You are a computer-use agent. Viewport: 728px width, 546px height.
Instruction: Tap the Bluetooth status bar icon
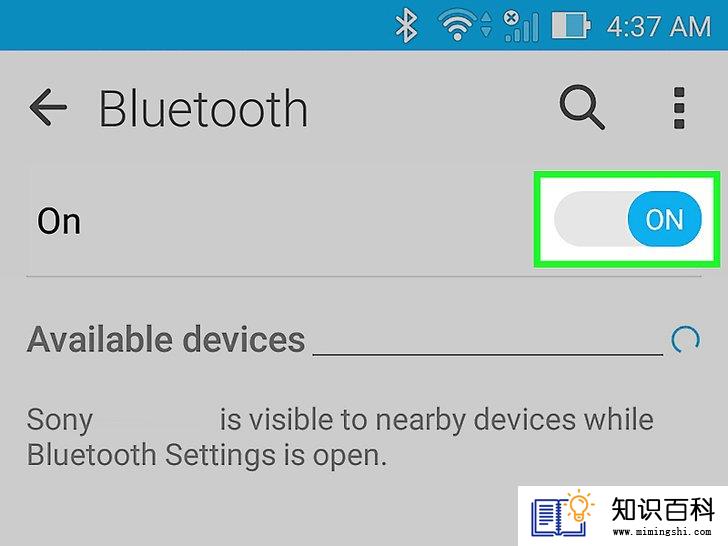[406, 26]
